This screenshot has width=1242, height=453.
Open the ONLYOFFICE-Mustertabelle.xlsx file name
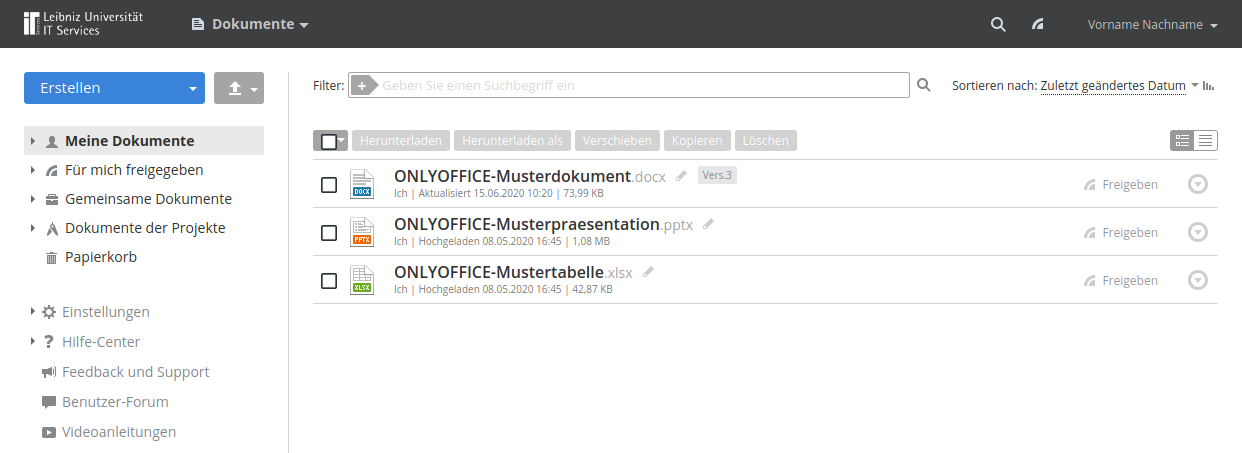point(513,272)
